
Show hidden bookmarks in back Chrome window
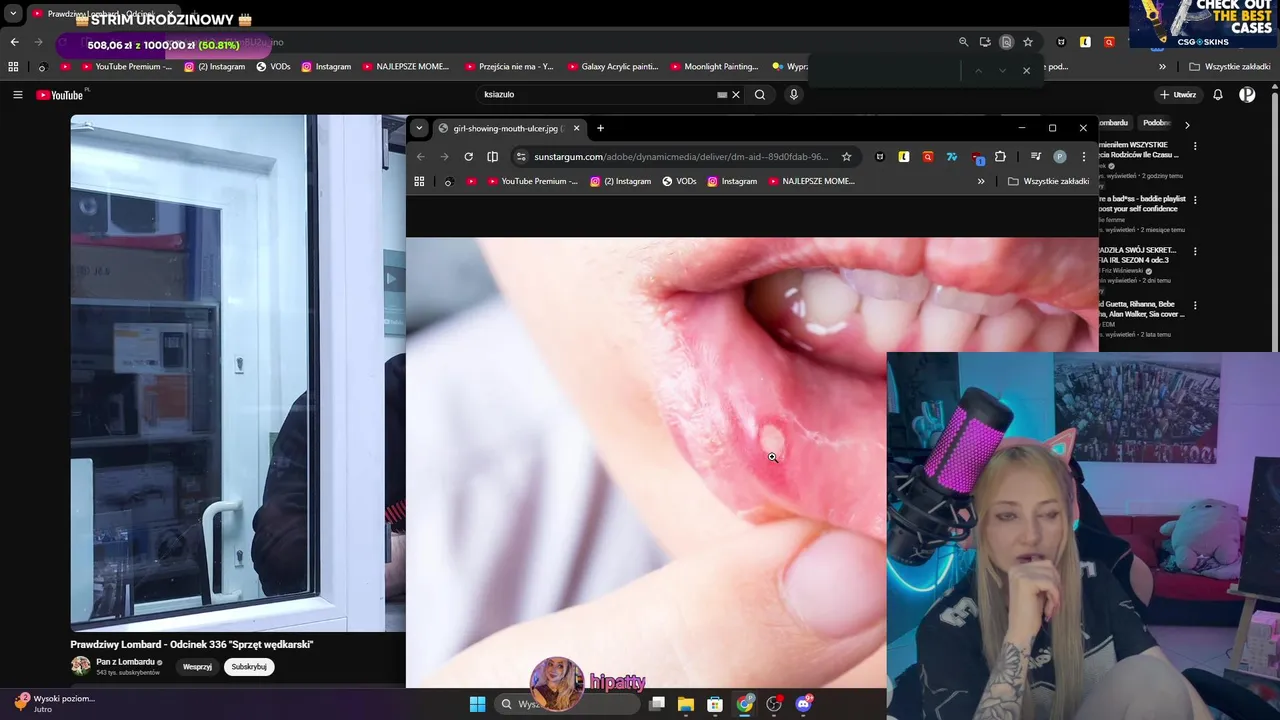1162,67
